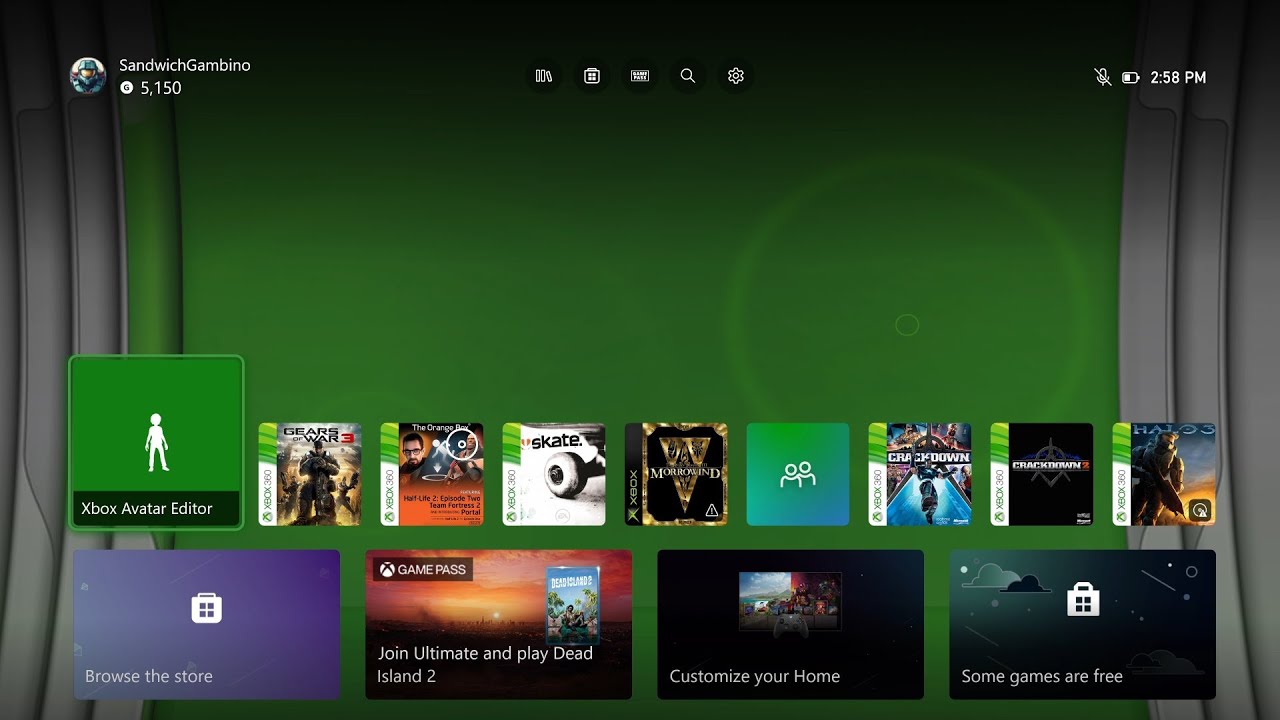
Task: Open the Some games are free card
Action: [x=1083, y=624]
